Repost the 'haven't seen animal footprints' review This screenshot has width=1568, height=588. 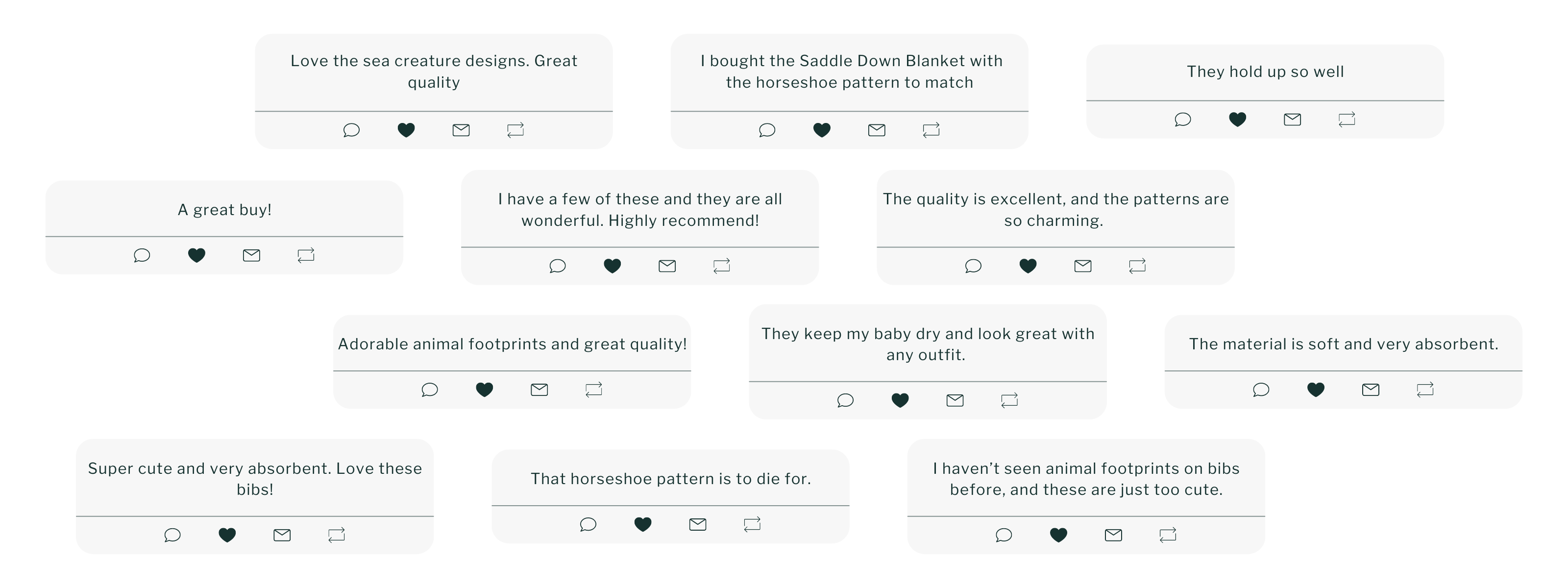1168,535
